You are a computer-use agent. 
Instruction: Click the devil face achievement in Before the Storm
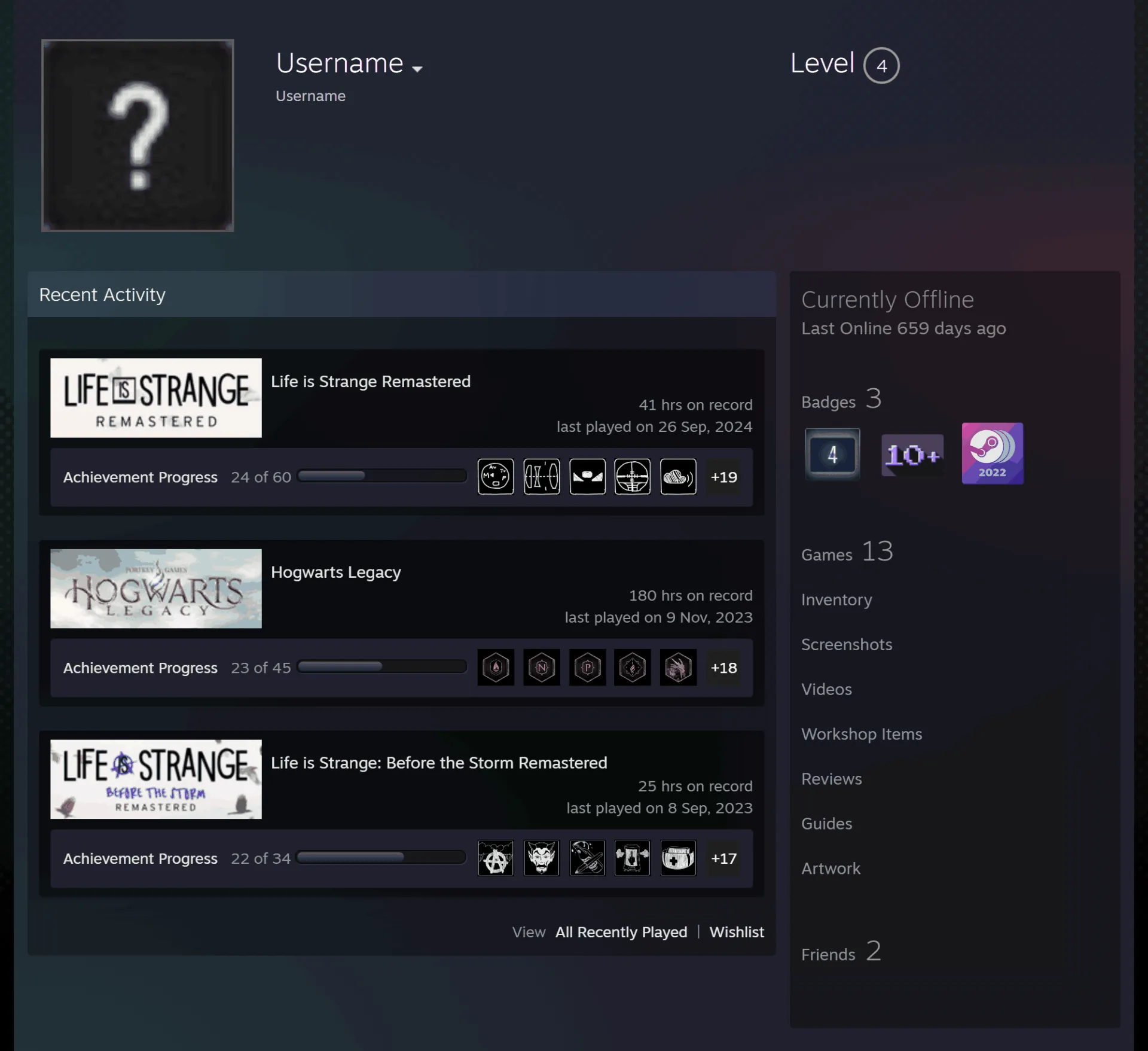[542, 858]
